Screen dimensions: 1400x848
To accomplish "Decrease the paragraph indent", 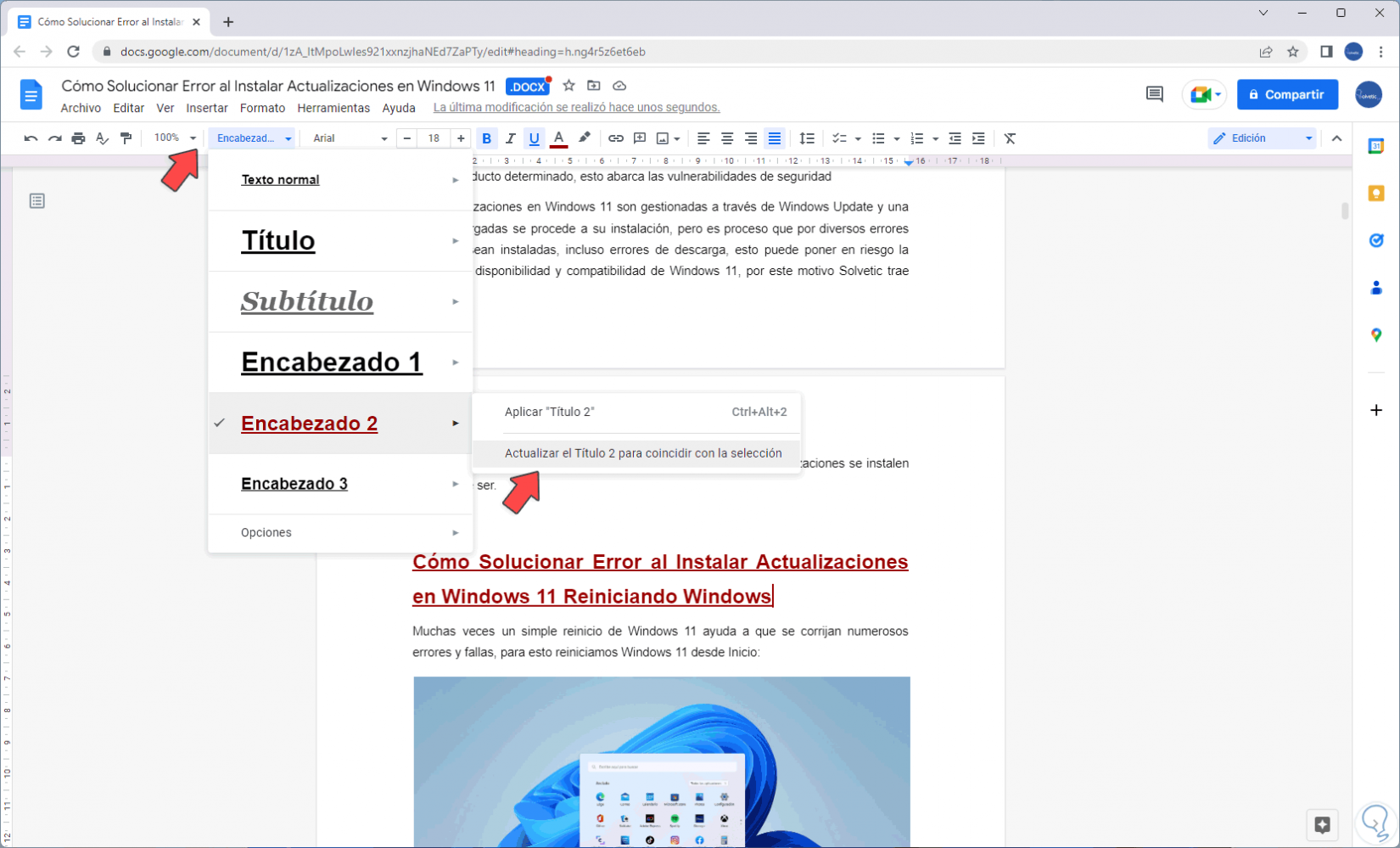I will coord(955,138).
